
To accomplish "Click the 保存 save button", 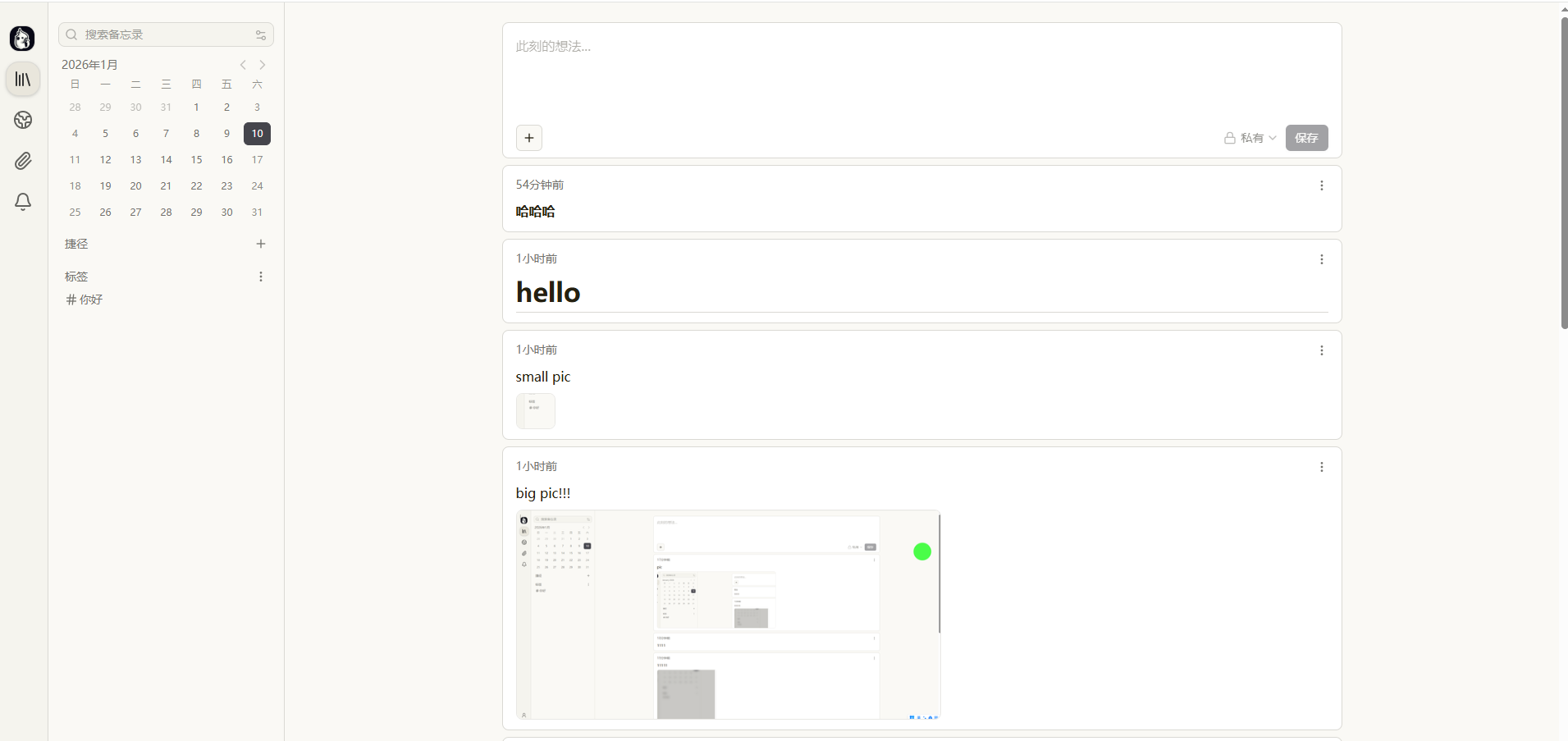I will [x=1306, y=138].
